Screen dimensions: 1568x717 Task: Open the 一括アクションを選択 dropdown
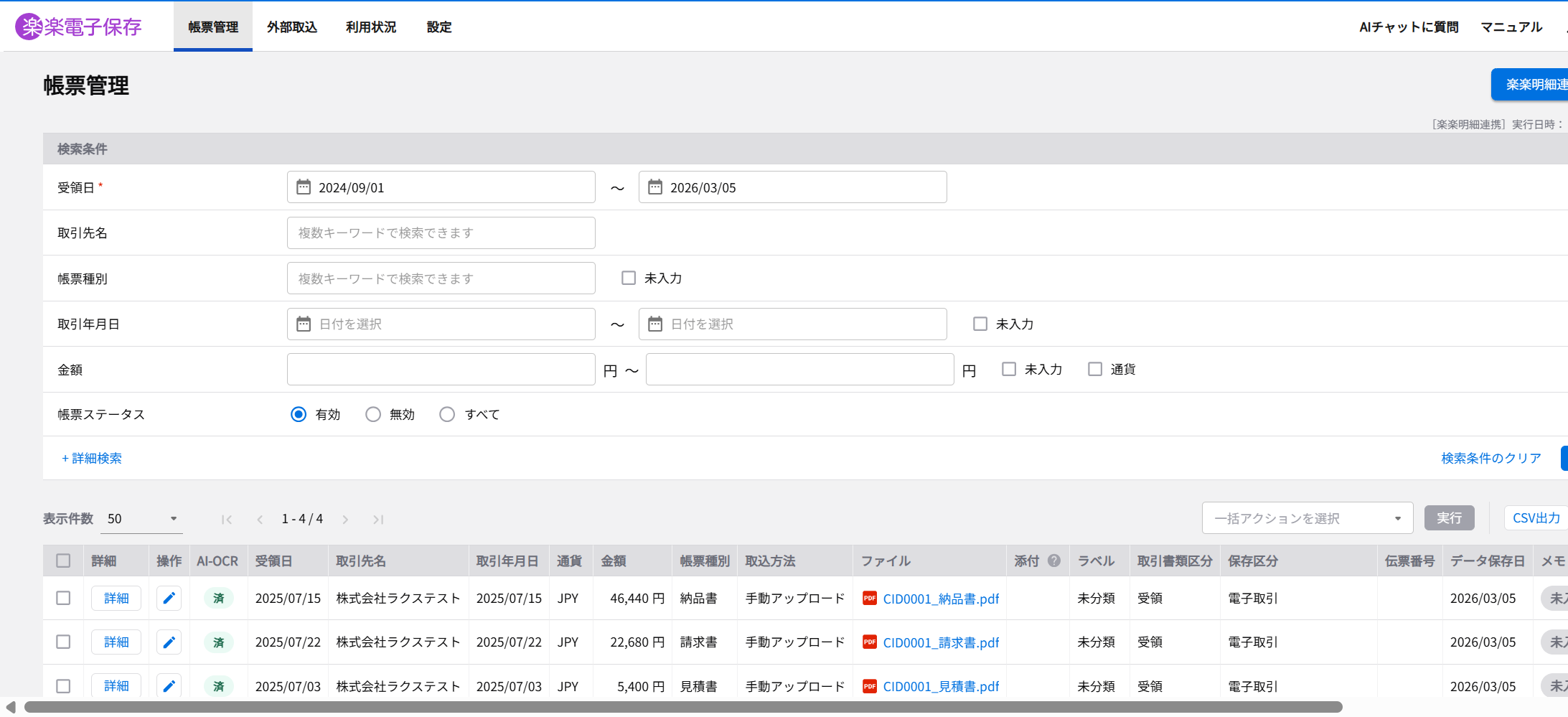tap(1307, 518)
